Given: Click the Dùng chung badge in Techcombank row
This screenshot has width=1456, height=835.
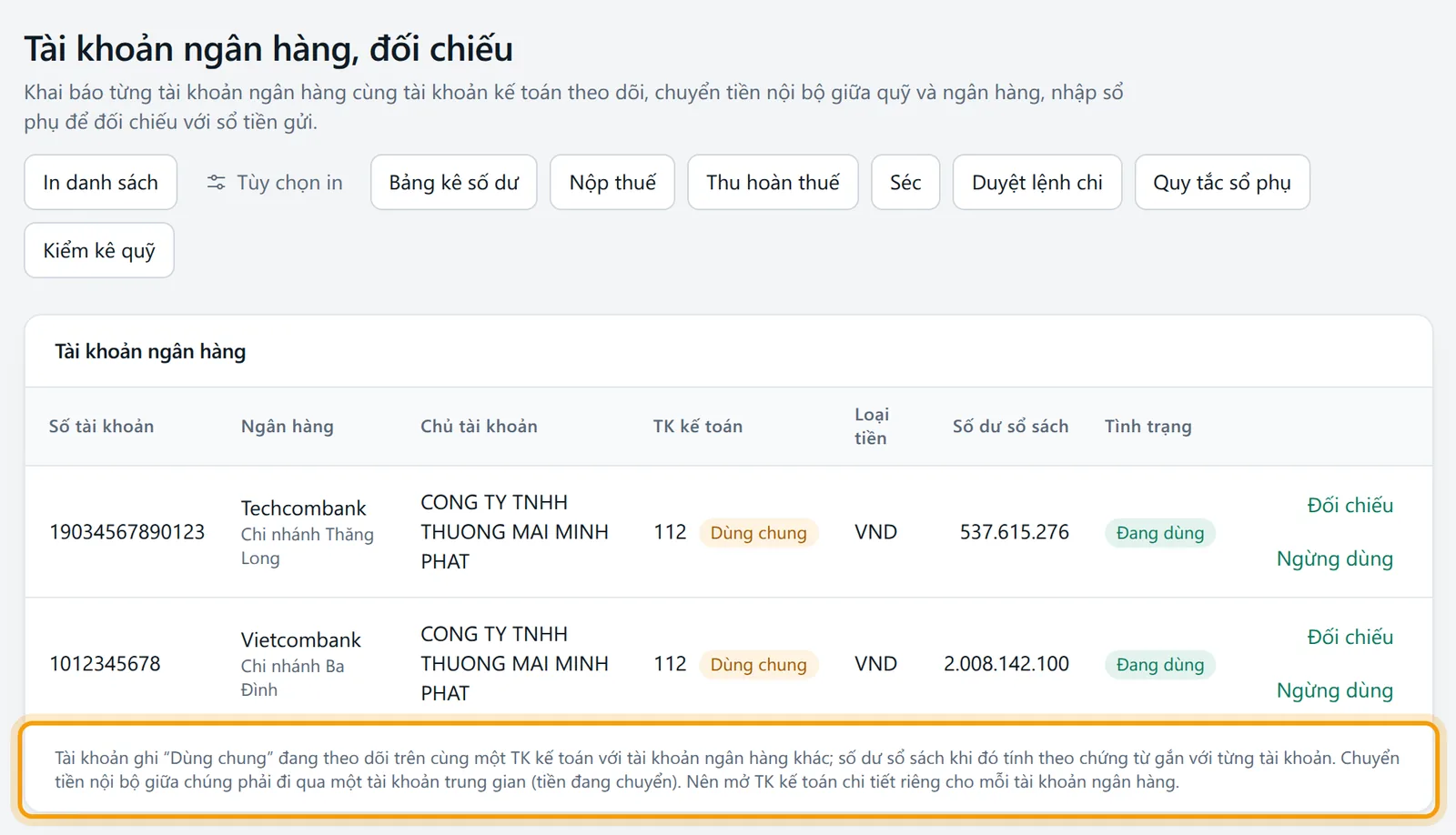Looking at the screenshot, I should point(758,533).
